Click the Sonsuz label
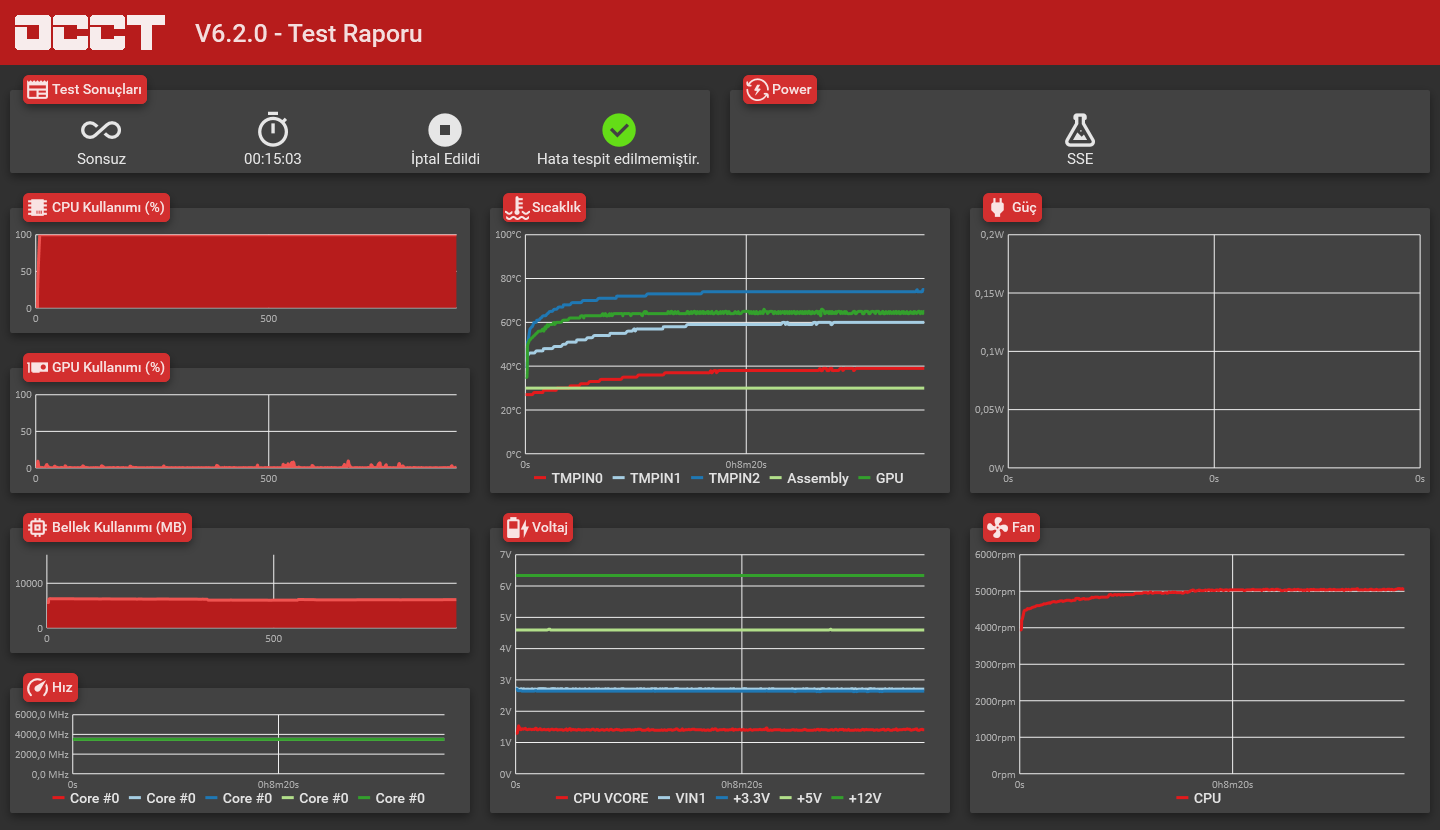1440x830 pixels. coord(101,159)
